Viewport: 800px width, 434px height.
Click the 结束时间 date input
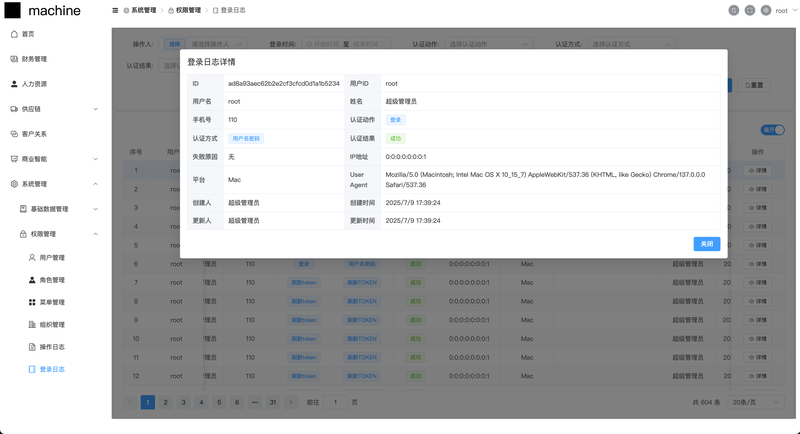pyautogui.click(x=366, y=44)
